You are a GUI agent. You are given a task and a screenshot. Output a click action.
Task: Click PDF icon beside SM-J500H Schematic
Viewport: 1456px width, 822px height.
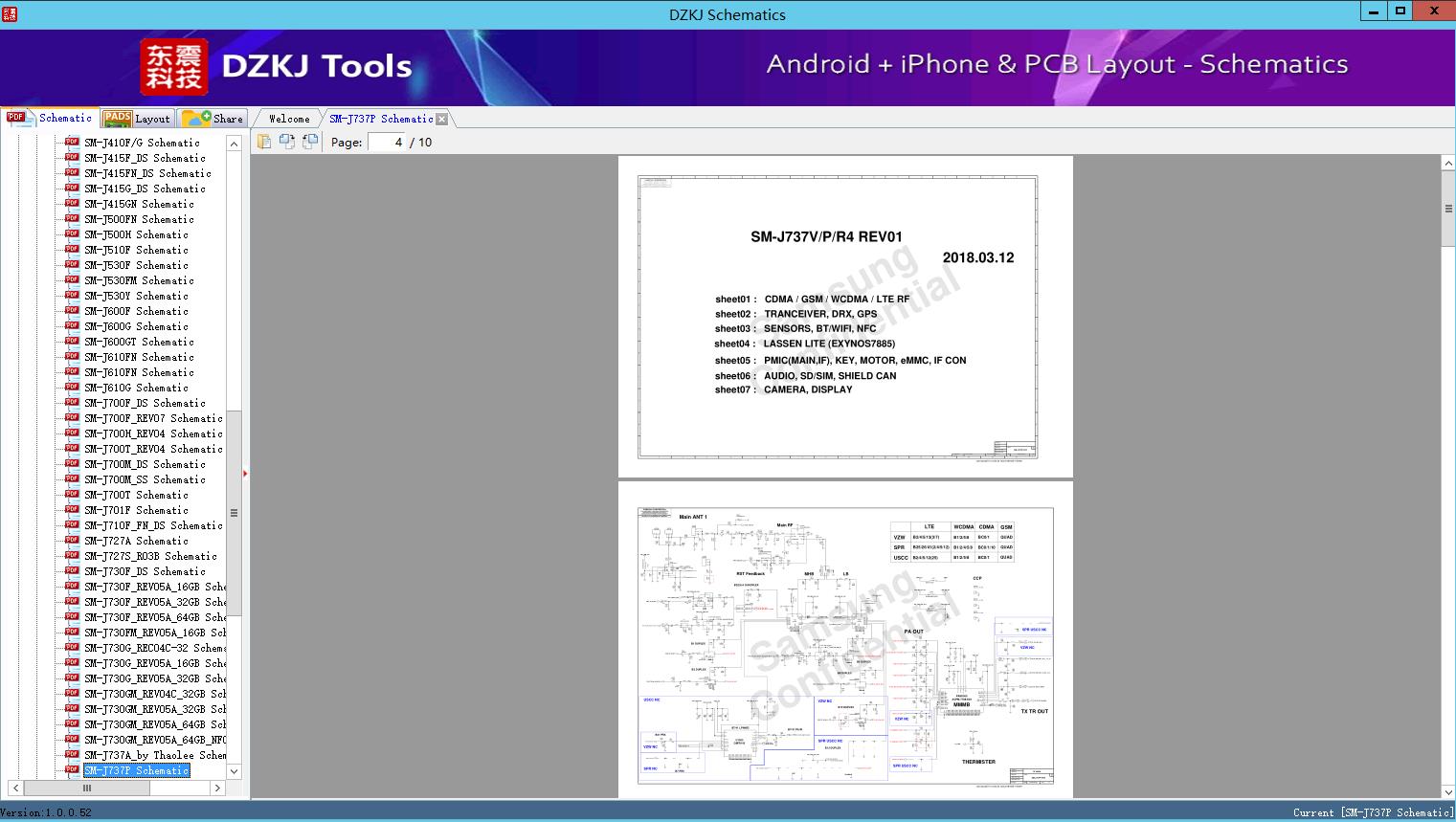coord(72,233)
